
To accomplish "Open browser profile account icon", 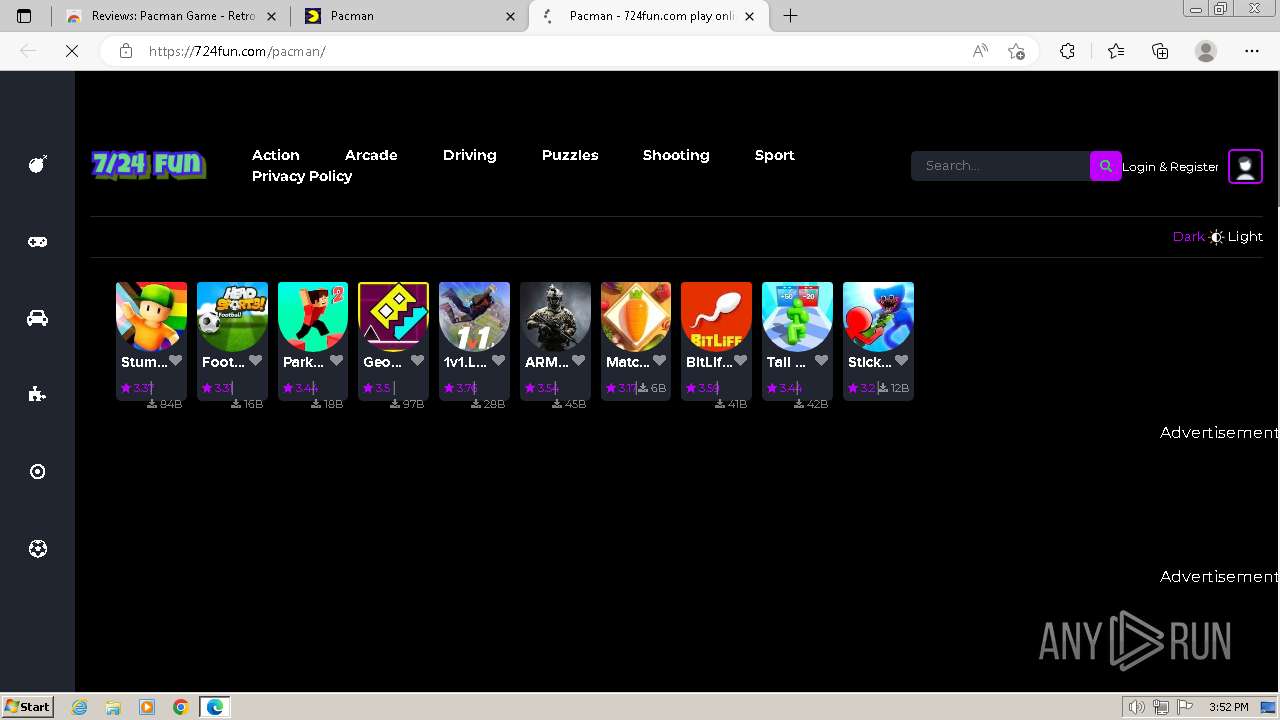I will pos(1206,51).
